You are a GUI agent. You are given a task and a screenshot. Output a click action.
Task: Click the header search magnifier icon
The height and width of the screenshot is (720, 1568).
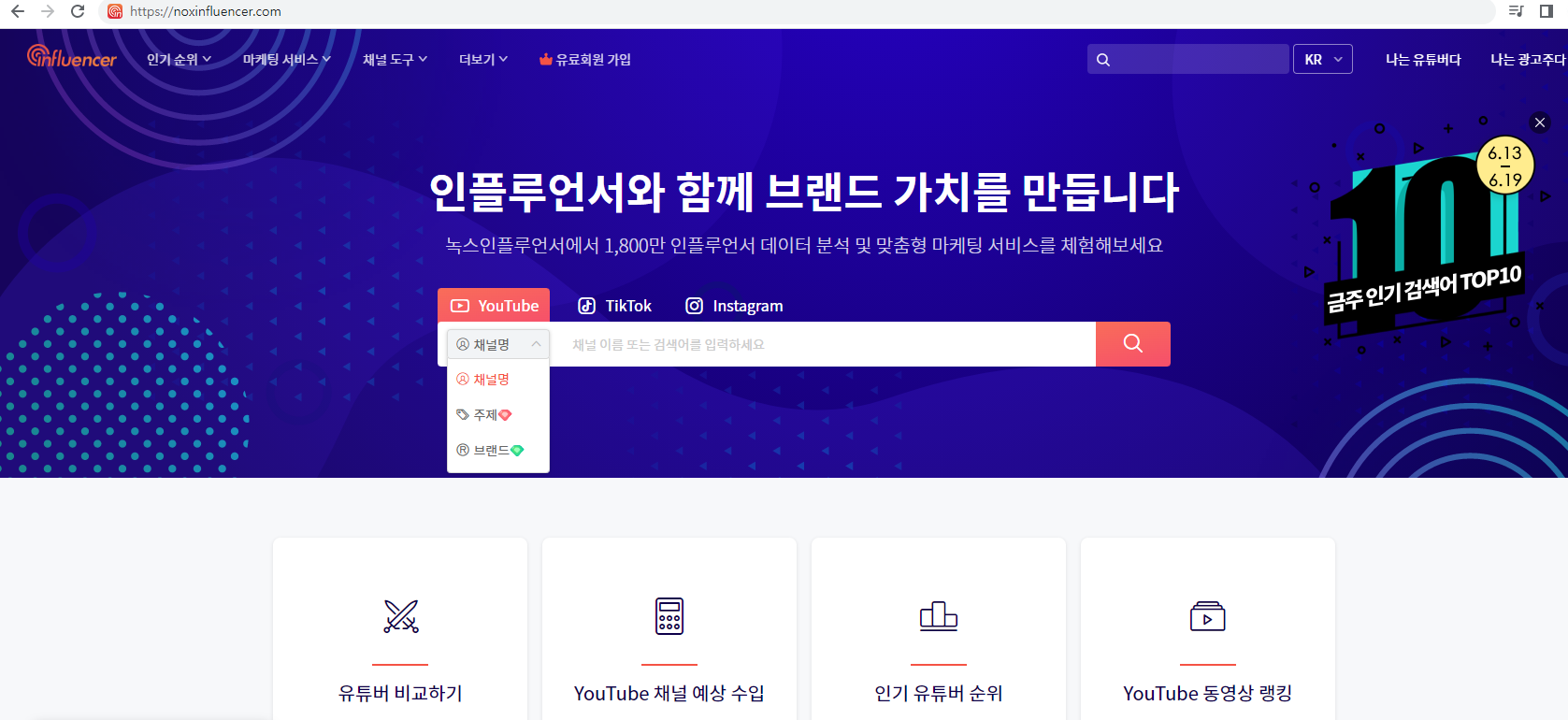point(1103,59)
